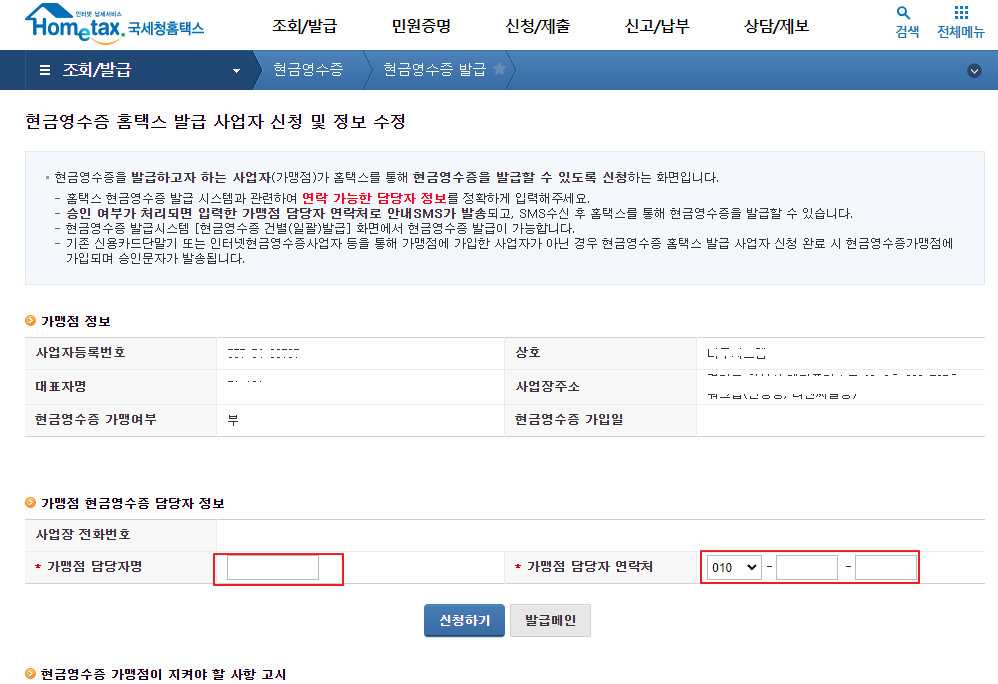The height and width of the screenshot is (684, 998).
Task: Open the 전체메뉴 grid icon
Action: [961, 14]
